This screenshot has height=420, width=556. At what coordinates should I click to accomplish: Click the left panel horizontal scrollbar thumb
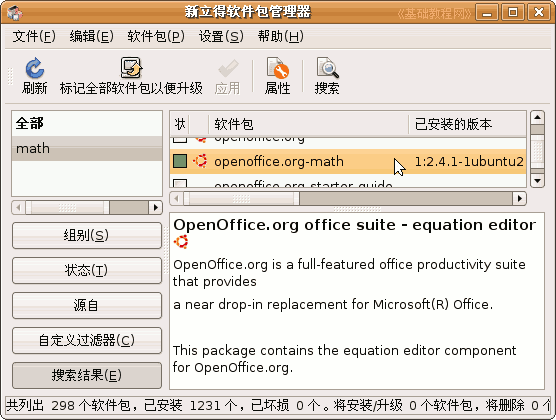(x=67, y=208)
